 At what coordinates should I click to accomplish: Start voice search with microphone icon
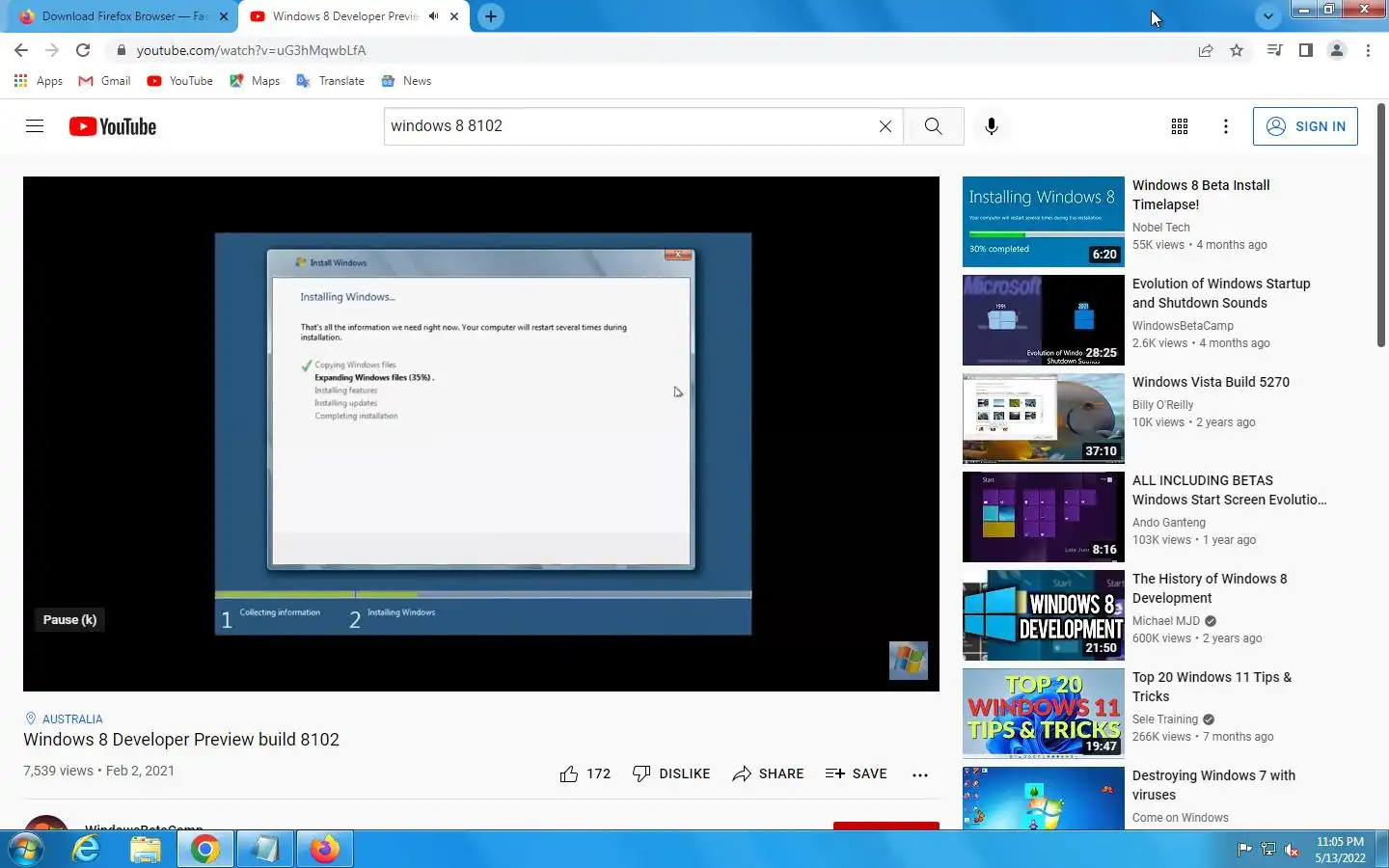pyautogui.click(x=991, y=126)
